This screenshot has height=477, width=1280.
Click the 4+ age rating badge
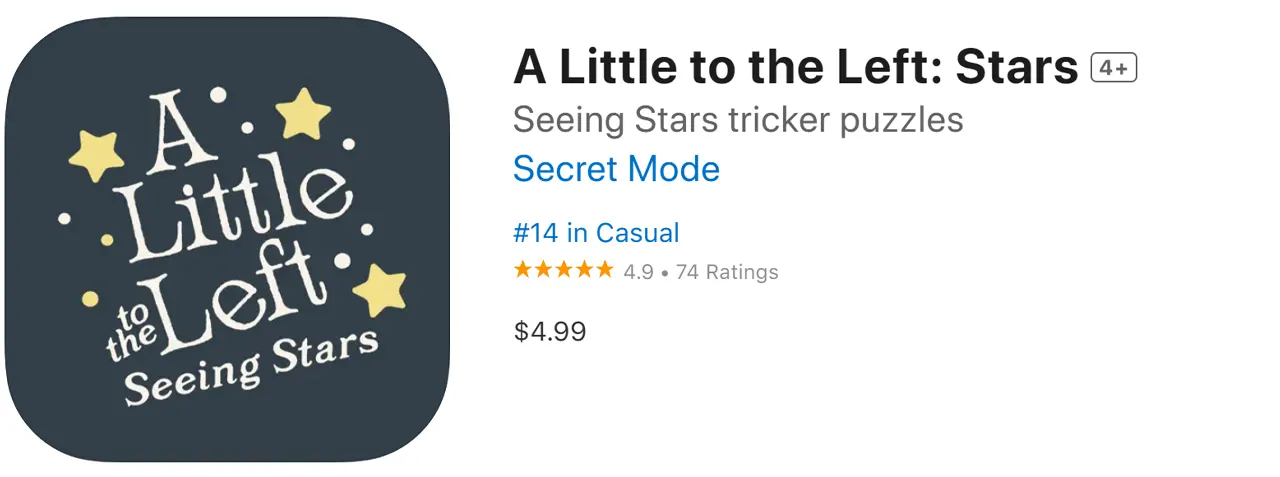coord(1114,68)
